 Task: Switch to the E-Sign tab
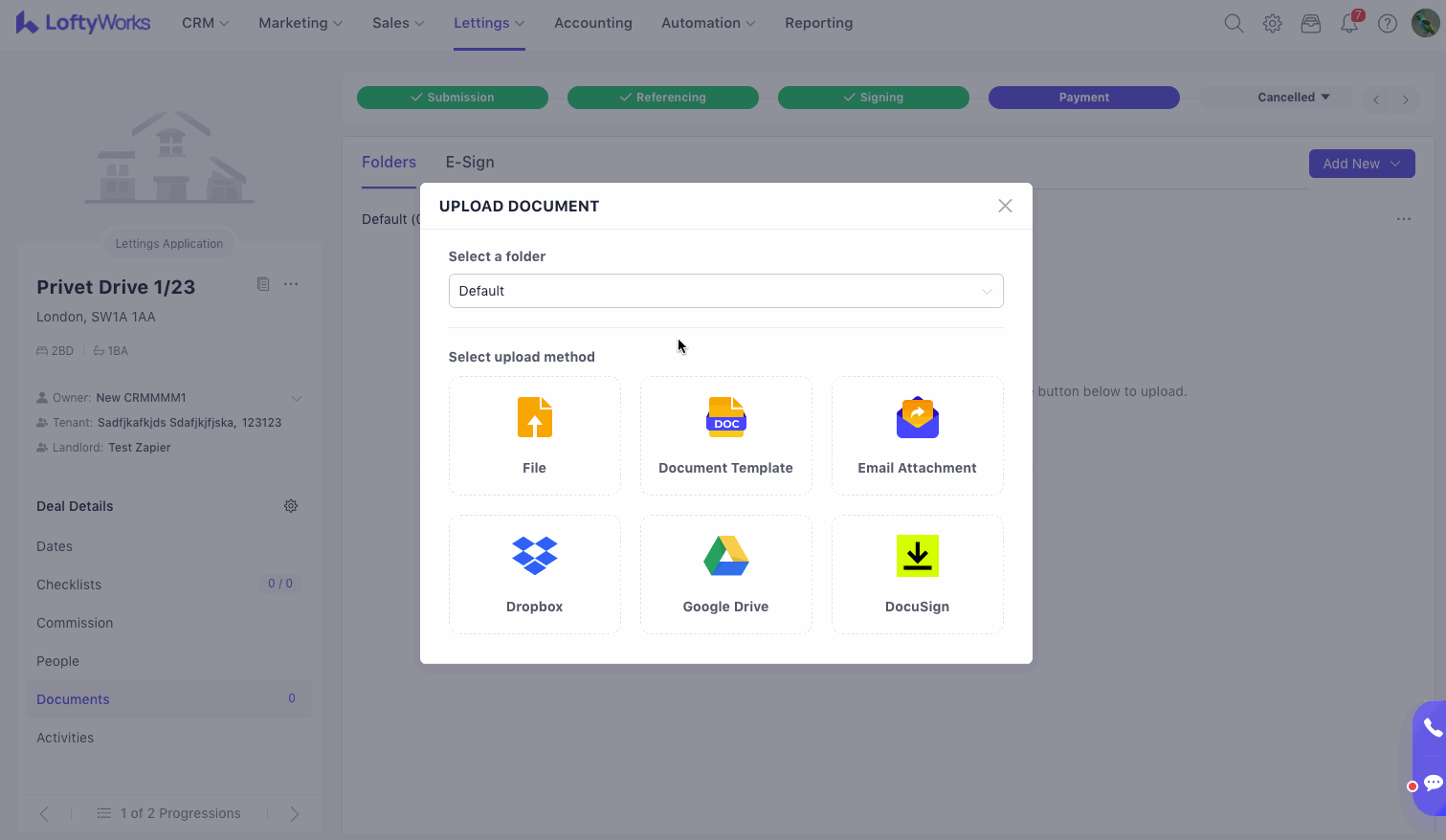[x=470, y=163]
